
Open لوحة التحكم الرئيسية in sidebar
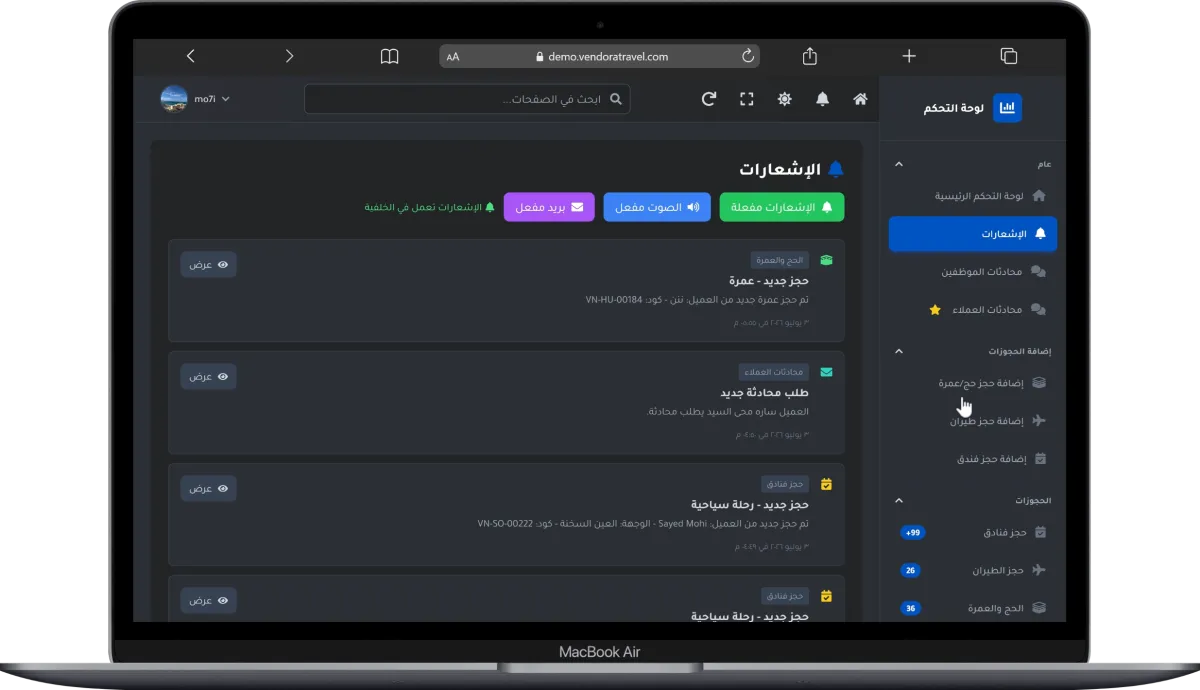tap(973, 196)
